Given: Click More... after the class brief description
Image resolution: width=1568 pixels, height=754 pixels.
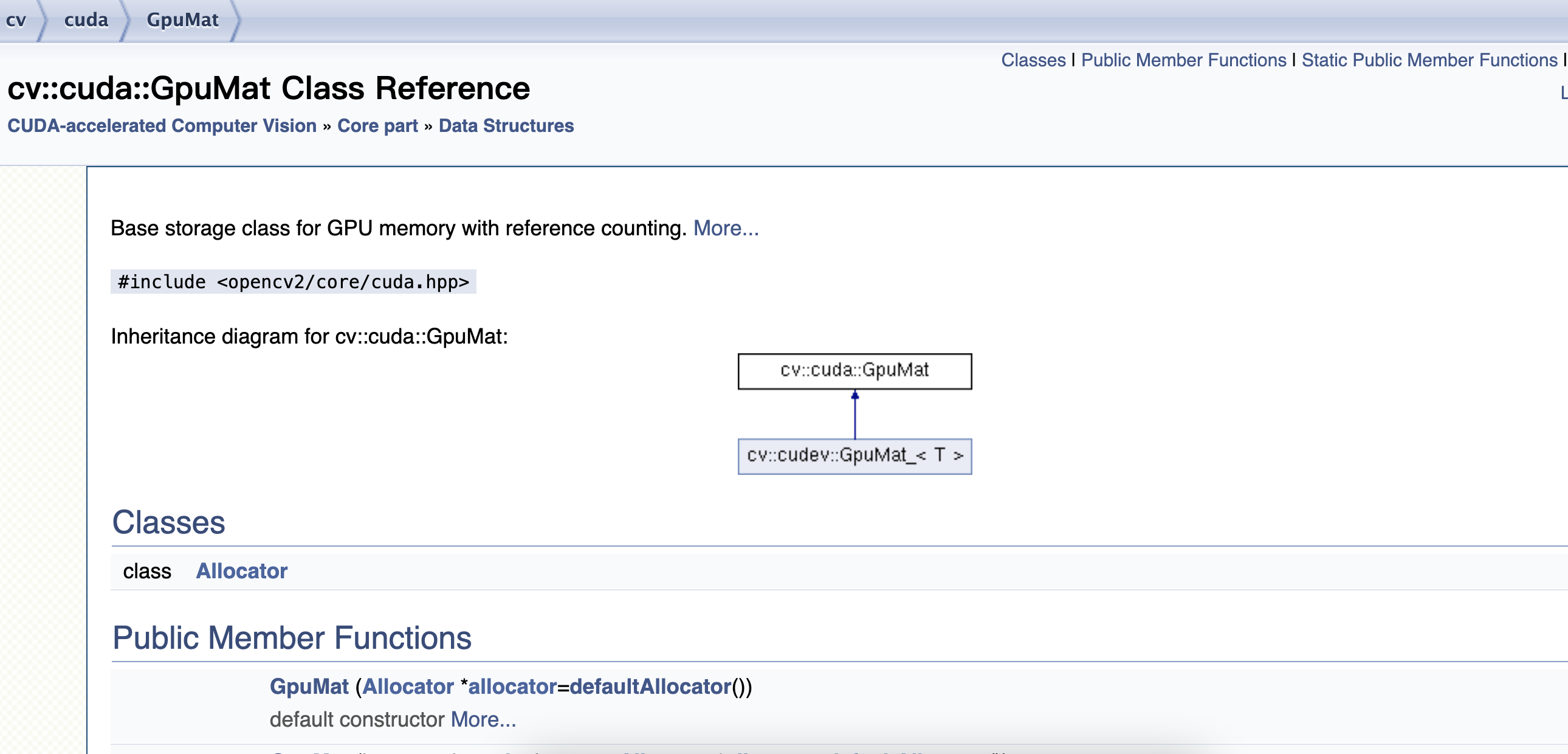Looking at the screenshot, I should coord(726,228).
